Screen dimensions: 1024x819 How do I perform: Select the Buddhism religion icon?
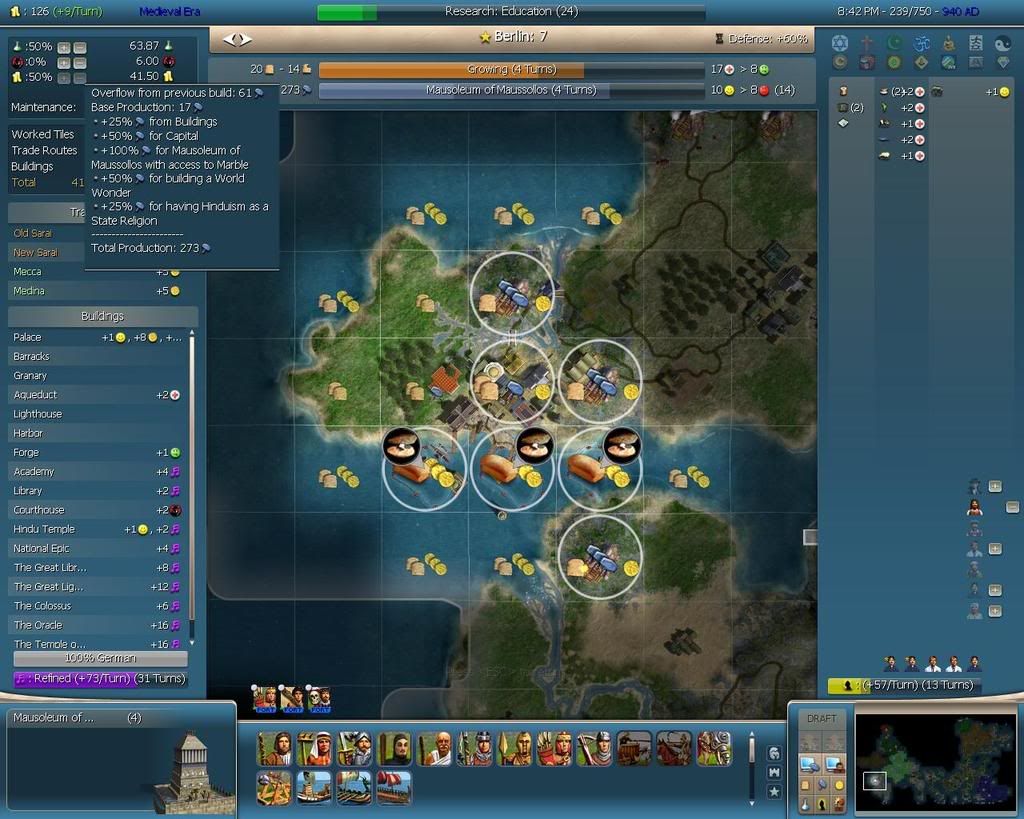coord(948,43)
